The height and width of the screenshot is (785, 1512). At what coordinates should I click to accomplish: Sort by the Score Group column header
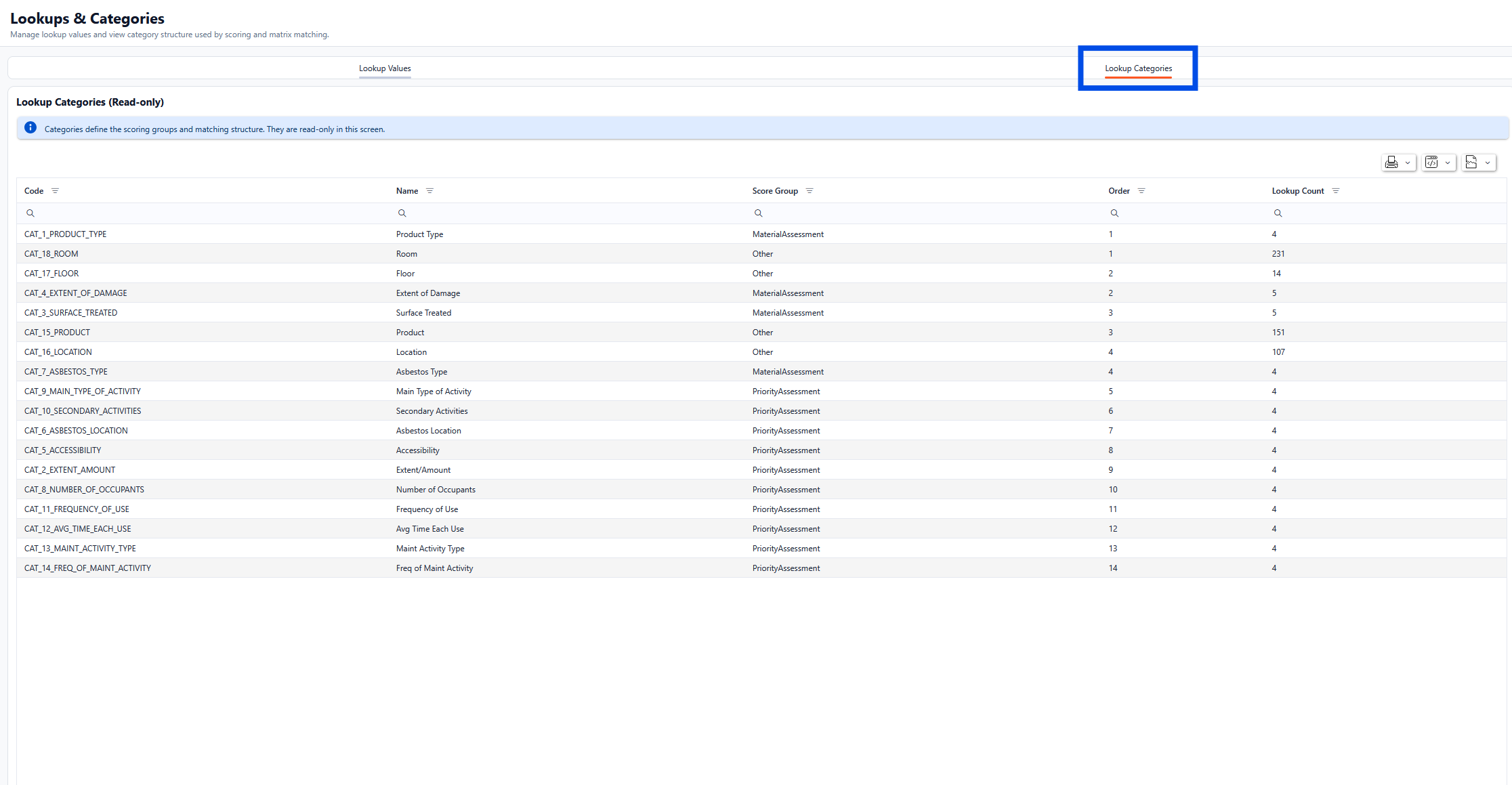(775, 191)
